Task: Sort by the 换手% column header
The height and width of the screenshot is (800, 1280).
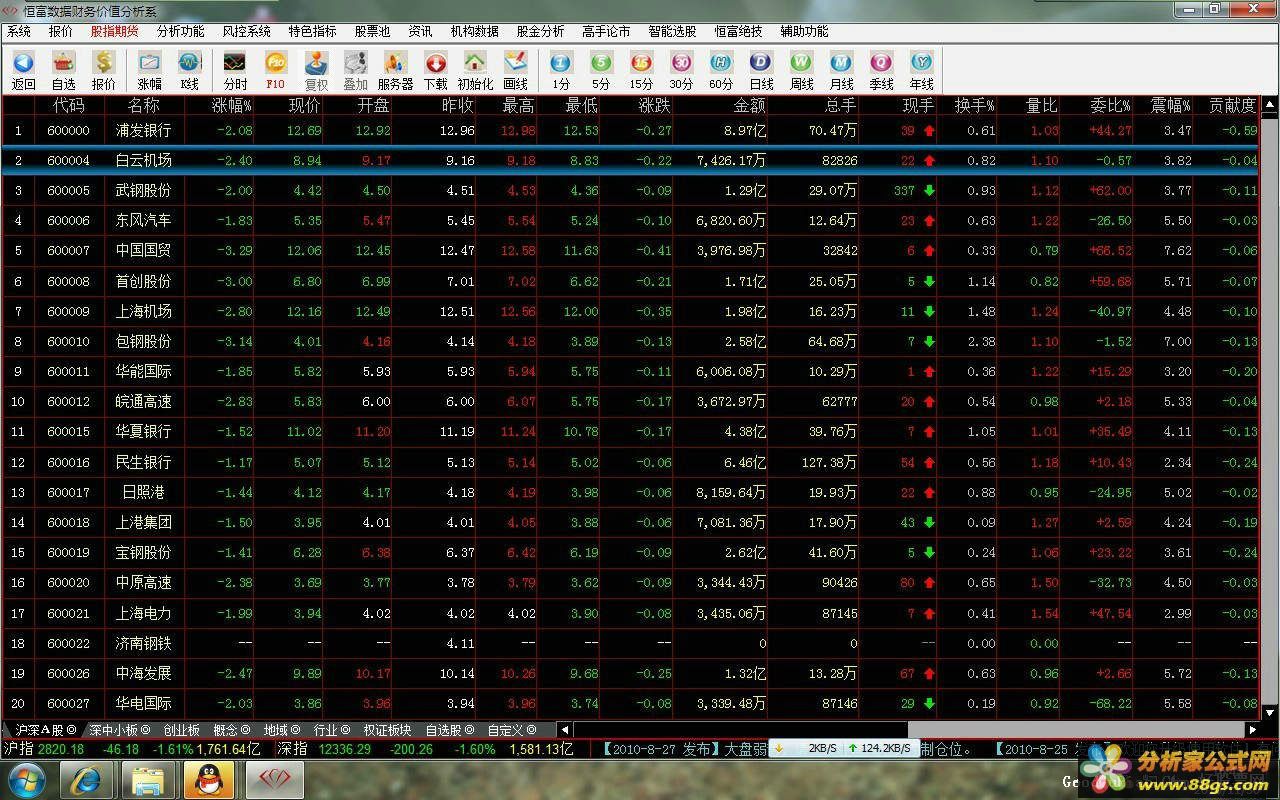Action: tap(974, 105)
